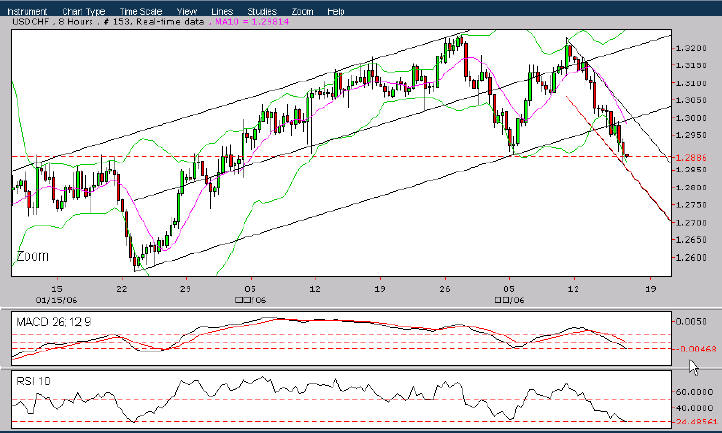Click the 1.2600 price axis label
The width and height of the screenshot is (722, 433).
coord(691,257)
